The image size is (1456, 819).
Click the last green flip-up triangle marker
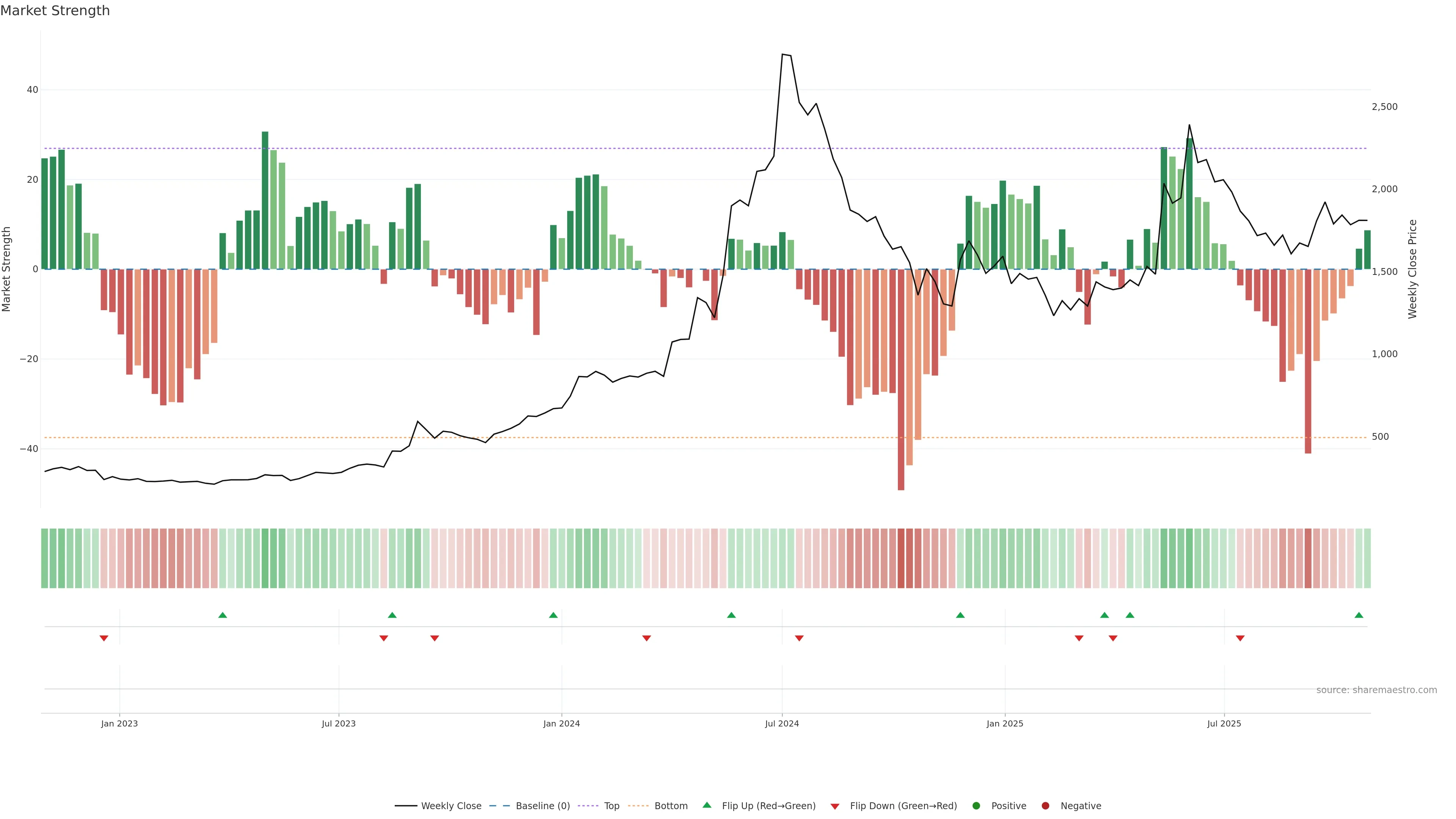click(x=1359, y=615)
